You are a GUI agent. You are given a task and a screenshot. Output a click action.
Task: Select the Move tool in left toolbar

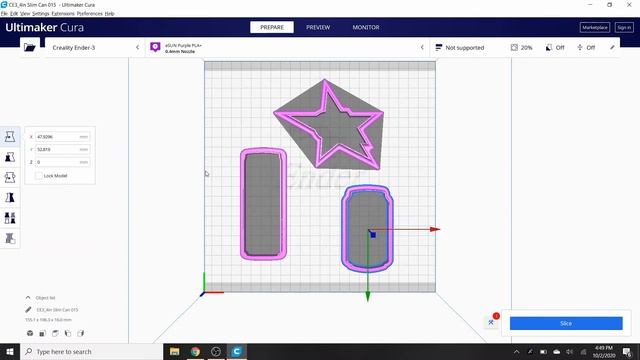[x=10, y=136]
